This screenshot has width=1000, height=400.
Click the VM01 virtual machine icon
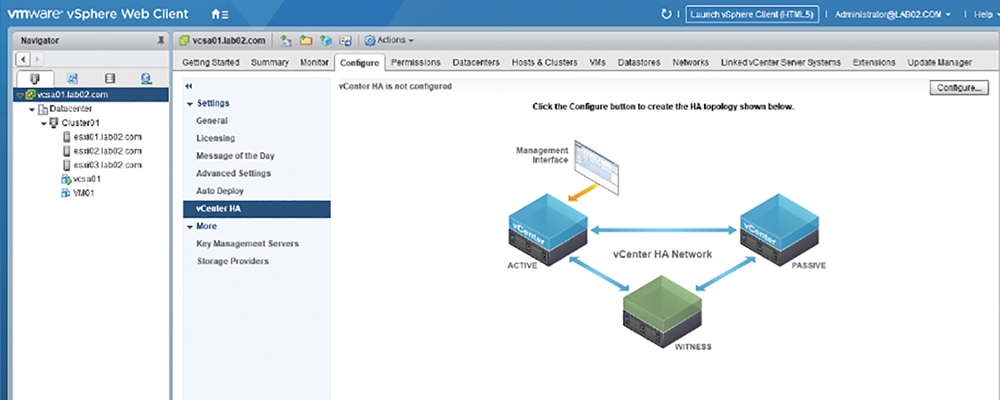click(x=66, y=193)
